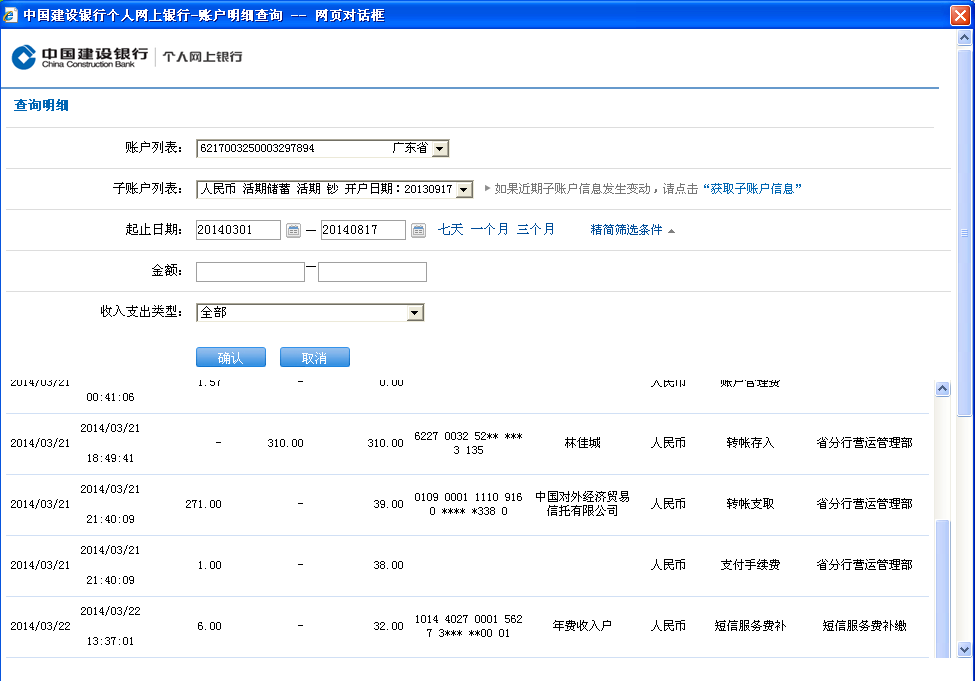Viewport: 975px width, 681px height.
Task: Collapse the 精简筛选条件 filter section
Action: (x=632, y=230)
